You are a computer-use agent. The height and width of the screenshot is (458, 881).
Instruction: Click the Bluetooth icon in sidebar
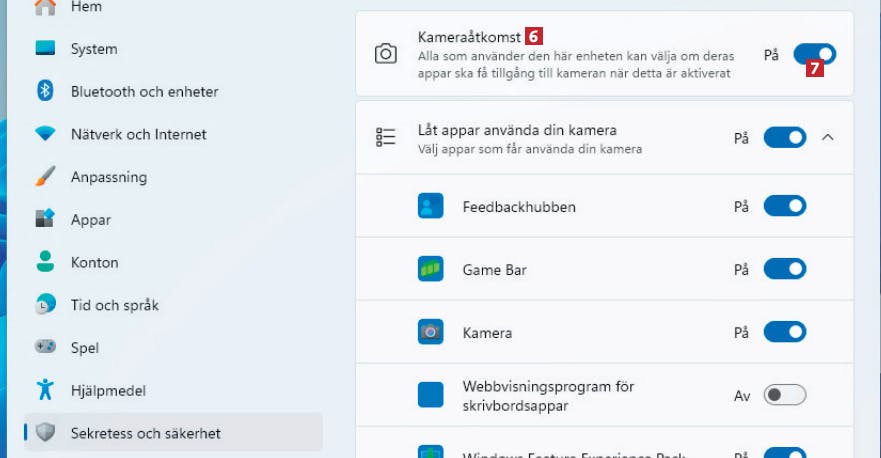45,90
